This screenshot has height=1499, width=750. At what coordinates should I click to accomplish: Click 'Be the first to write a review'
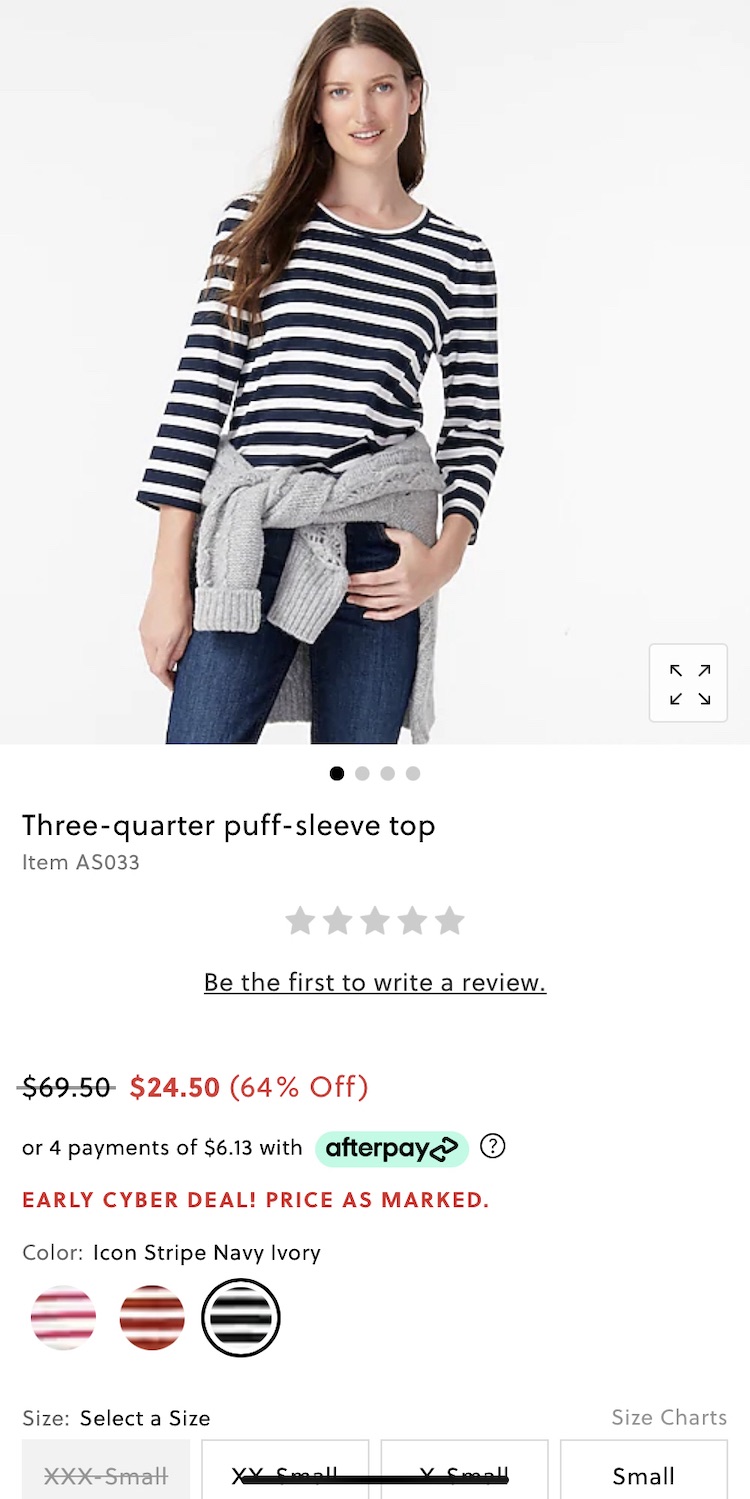(x=375, y=983)
